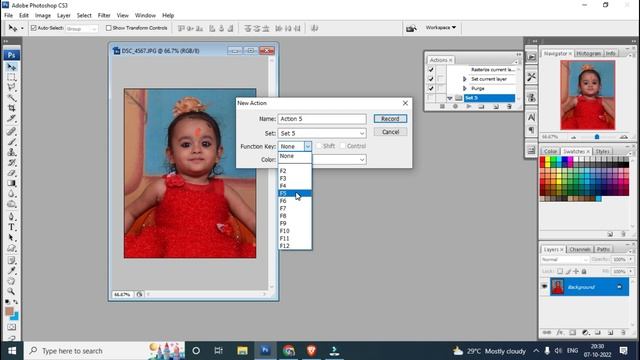Enable Show Transform Controls checkbox
640x360 pixels.
[x=109, y=28]
